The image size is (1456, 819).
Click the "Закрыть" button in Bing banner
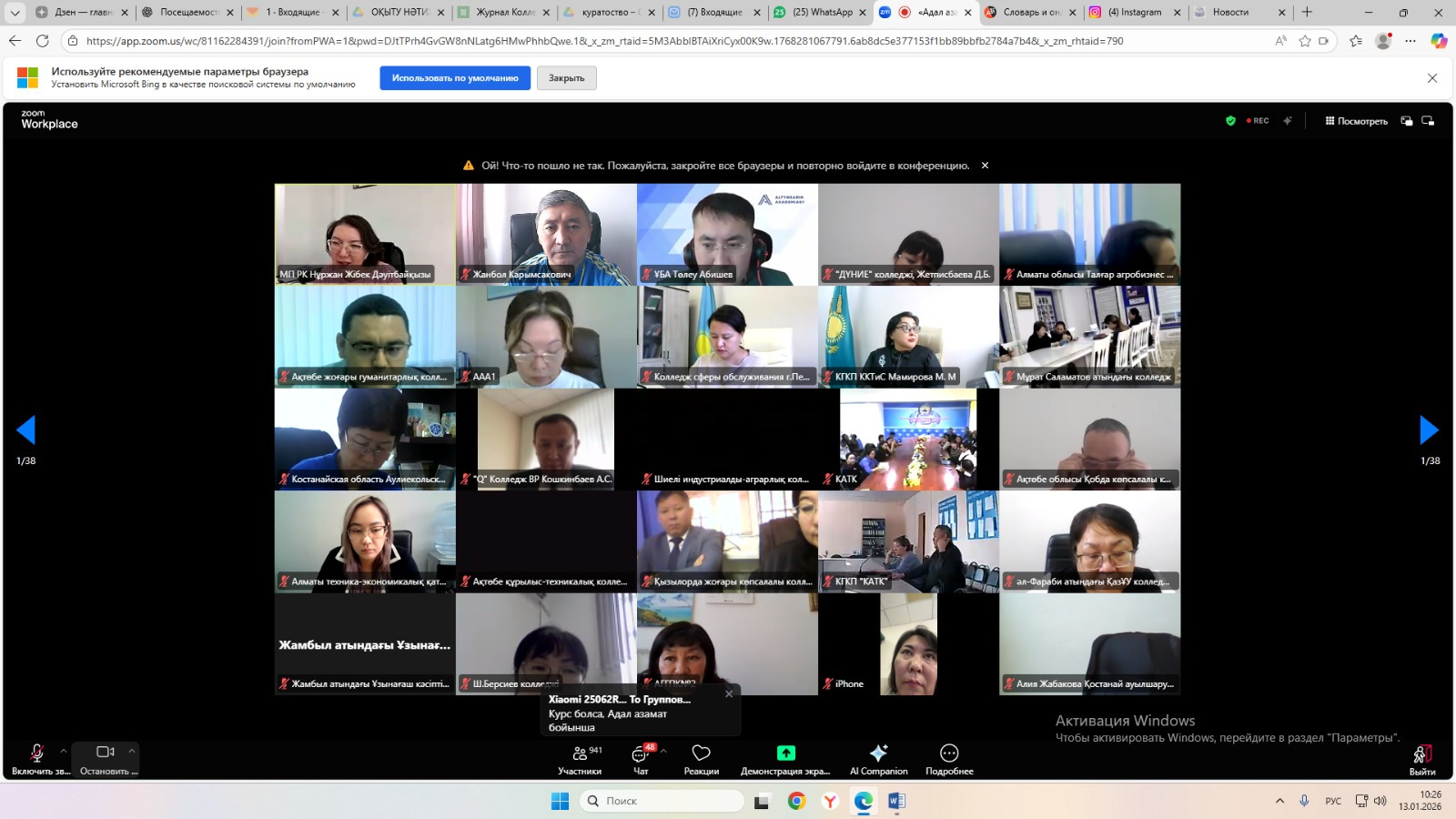(x=566, y=78)
